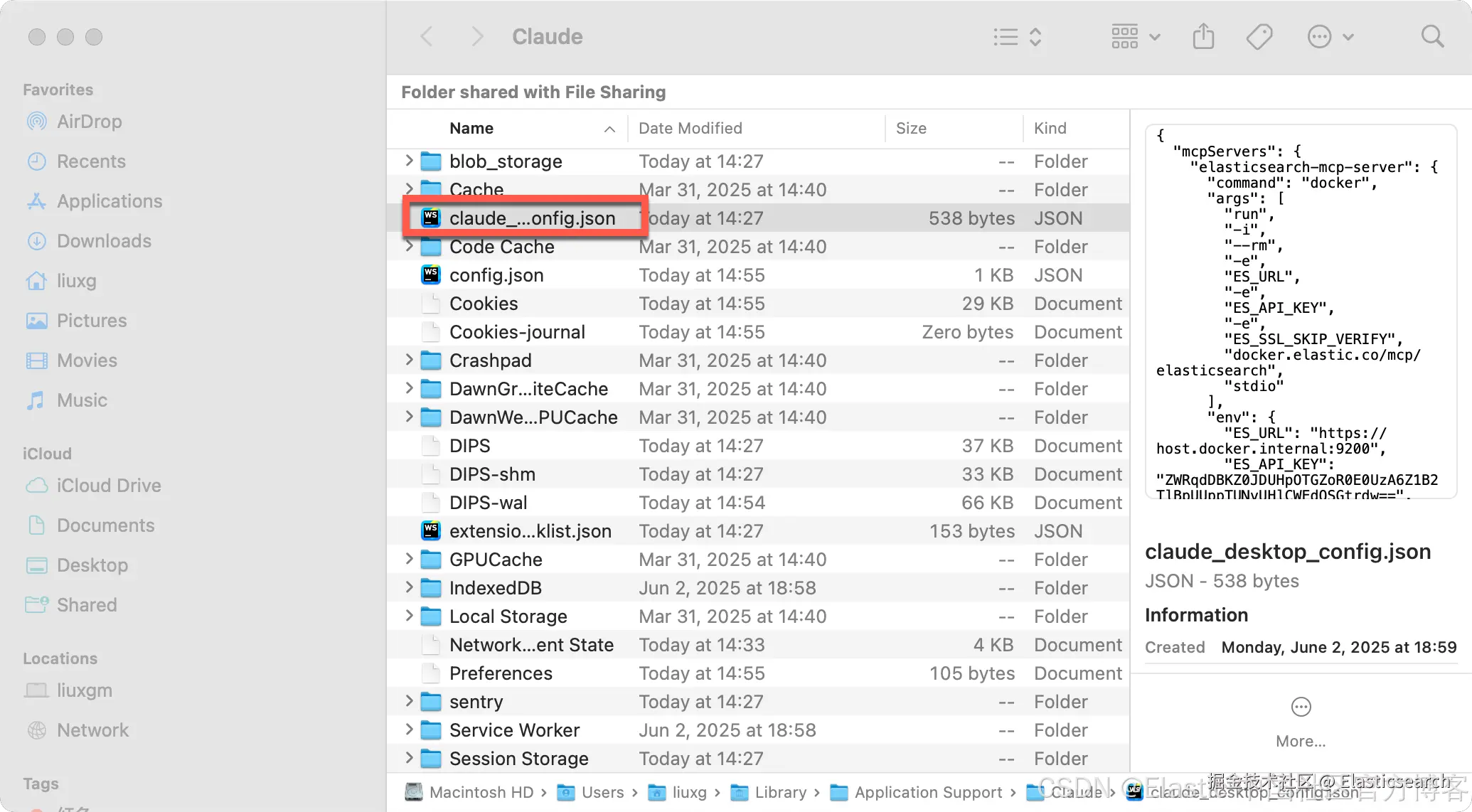Open the group-by dropdown in toolbar
This screenshot has height=812, width=1472.
point(1136,36)
